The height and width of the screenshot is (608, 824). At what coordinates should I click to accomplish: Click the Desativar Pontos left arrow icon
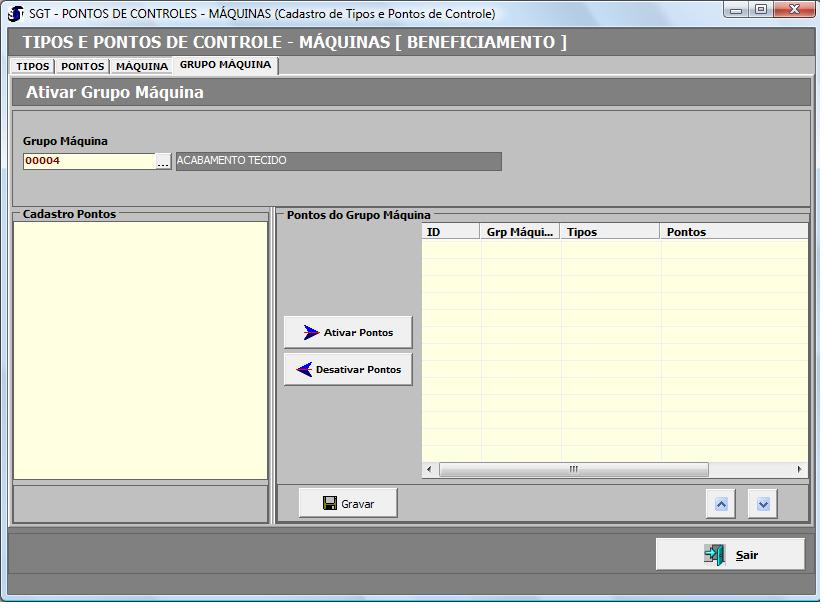point(304,370)
